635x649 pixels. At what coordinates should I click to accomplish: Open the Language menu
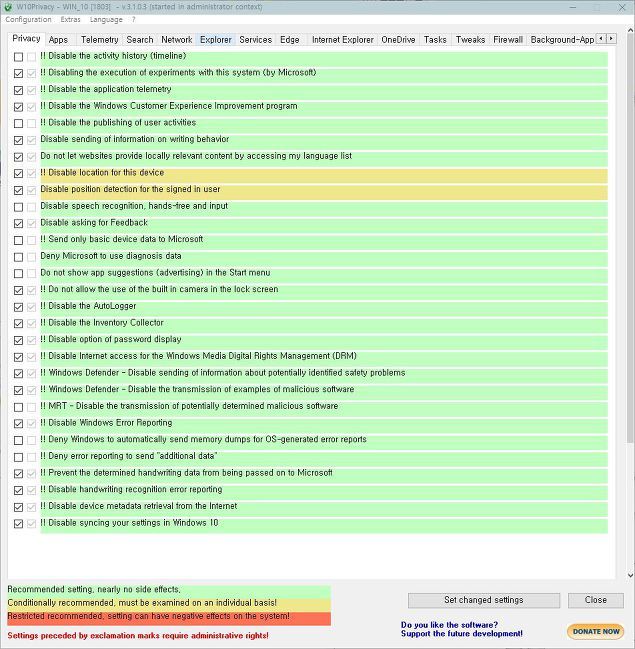pos(106,19)
